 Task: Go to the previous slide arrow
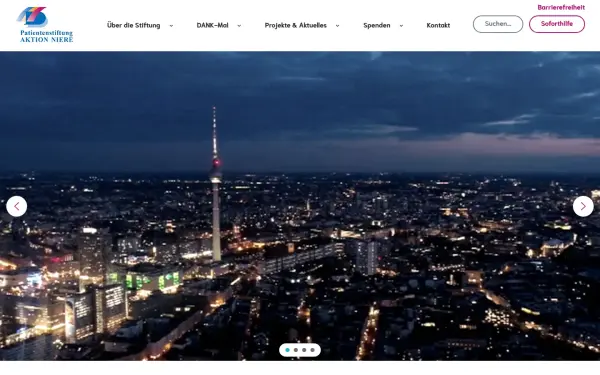tap(16, 206)
